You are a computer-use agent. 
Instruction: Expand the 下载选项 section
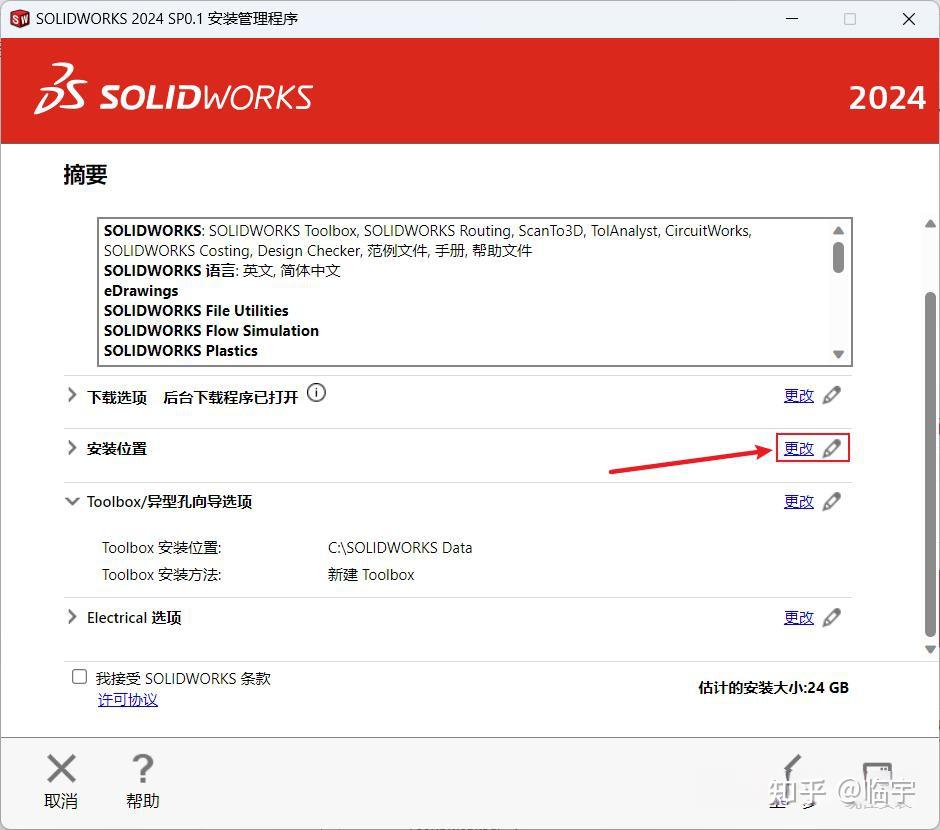72,394
